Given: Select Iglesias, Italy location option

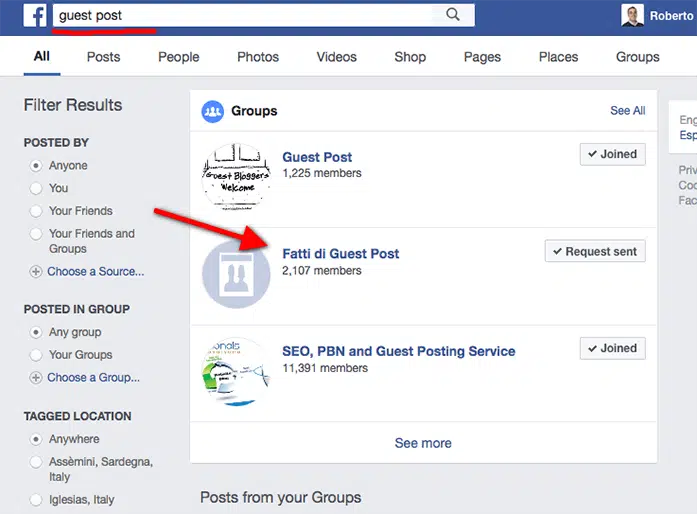Looking at the screenshot, I should pyautogui.click(x=36, y=500).
